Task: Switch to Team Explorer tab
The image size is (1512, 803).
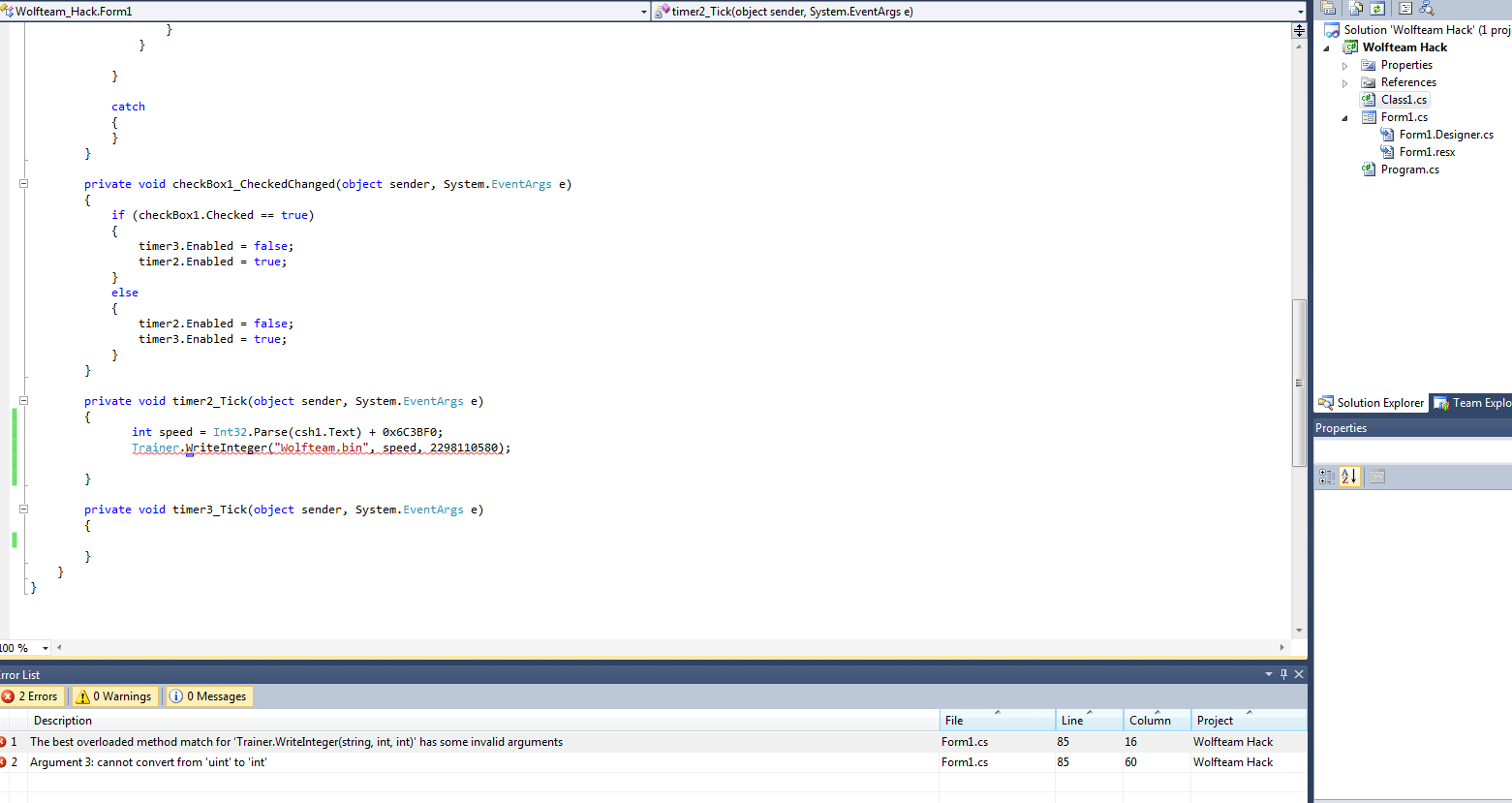Action: tap(1472, 403)
